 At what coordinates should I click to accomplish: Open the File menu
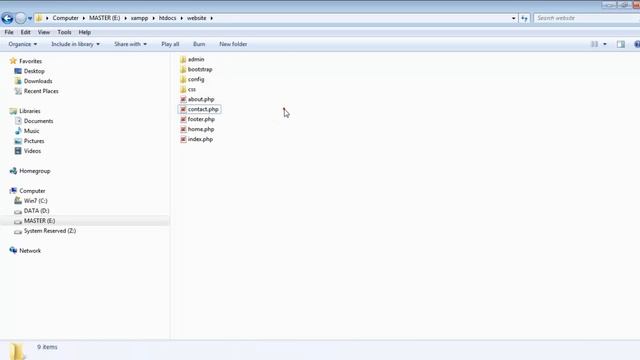tap(9, 32)
